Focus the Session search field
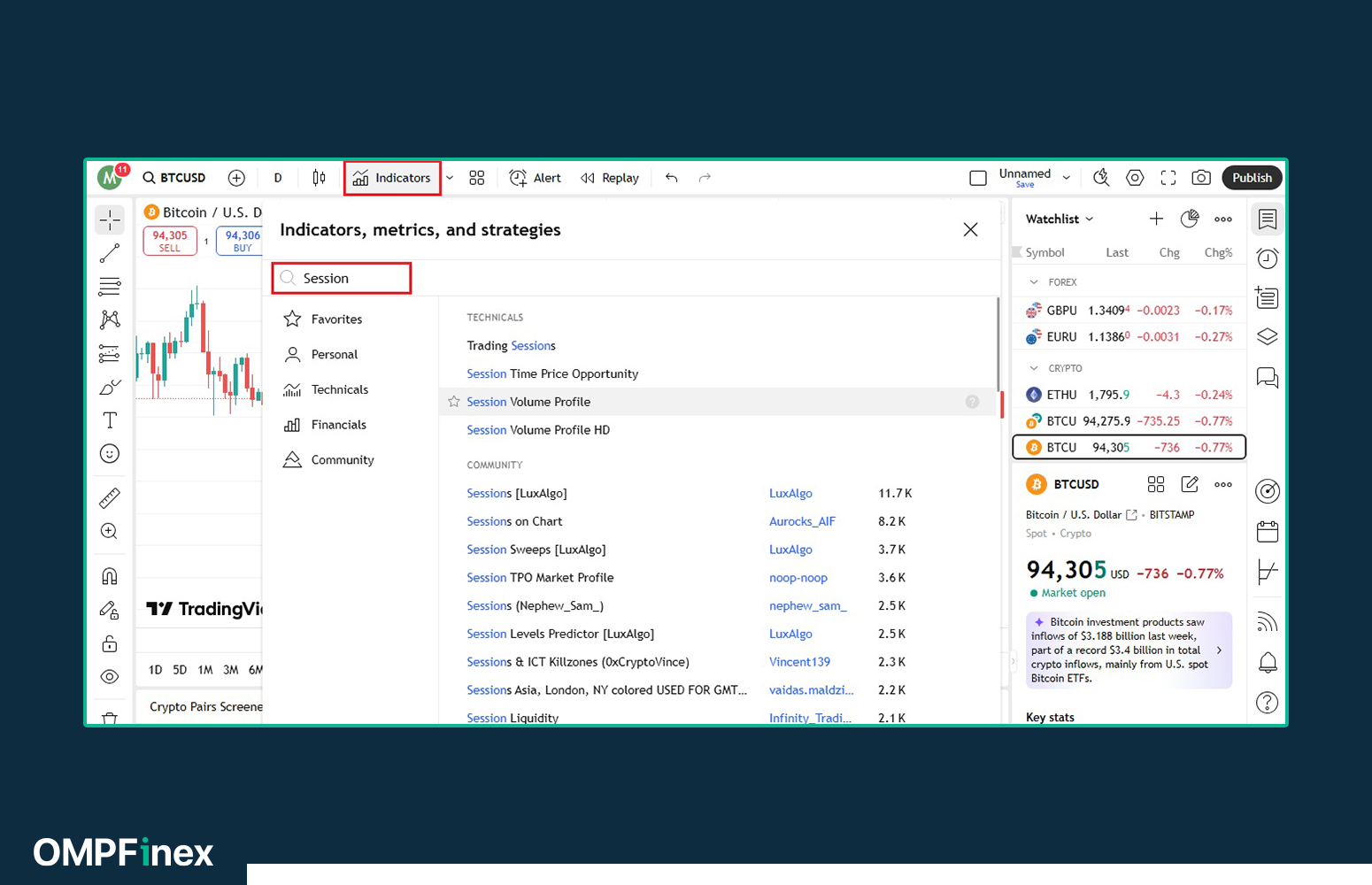The height and width of the screenshot is (885, 1372). [x=342, y=278]
